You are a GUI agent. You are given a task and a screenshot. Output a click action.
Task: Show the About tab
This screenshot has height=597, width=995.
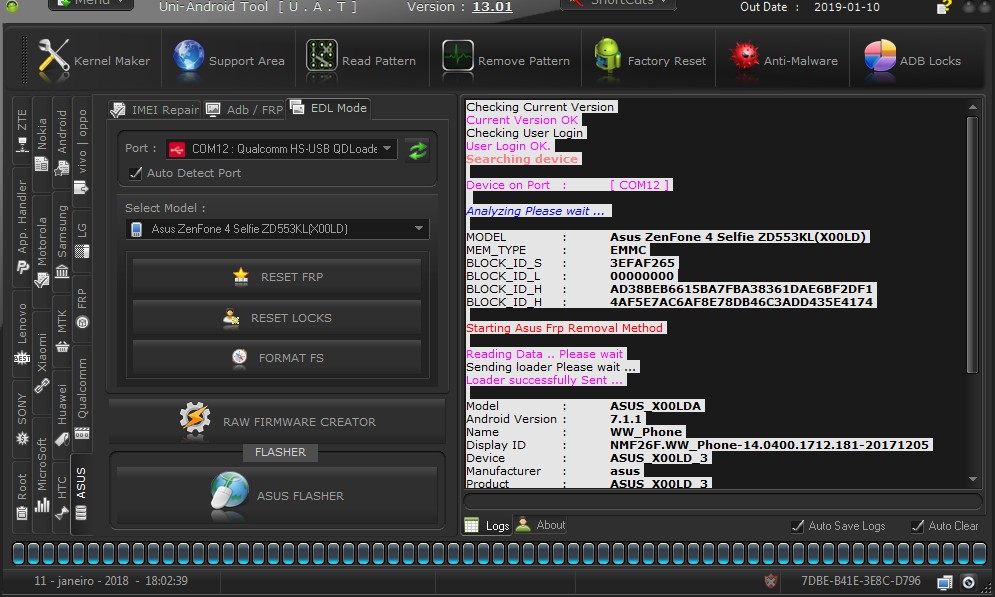tap(541, 525)
